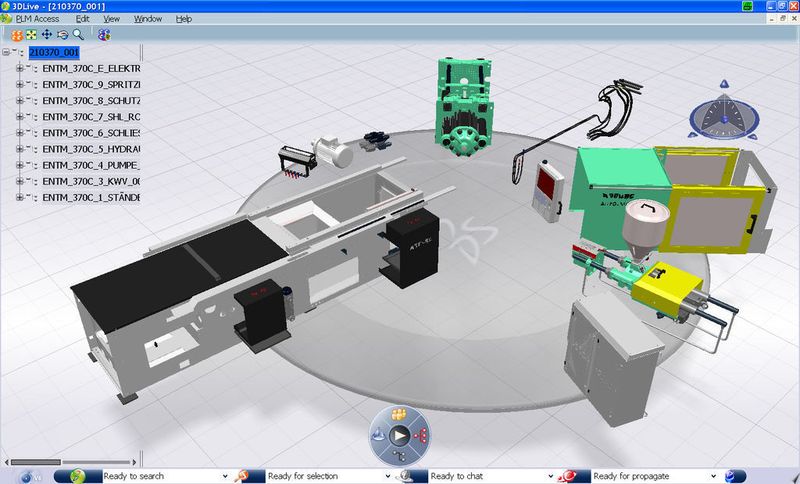This screenshot has width=800, height=484.
Task: Click the tree panel horizontal scrollbar
Action: pos(70,462)
